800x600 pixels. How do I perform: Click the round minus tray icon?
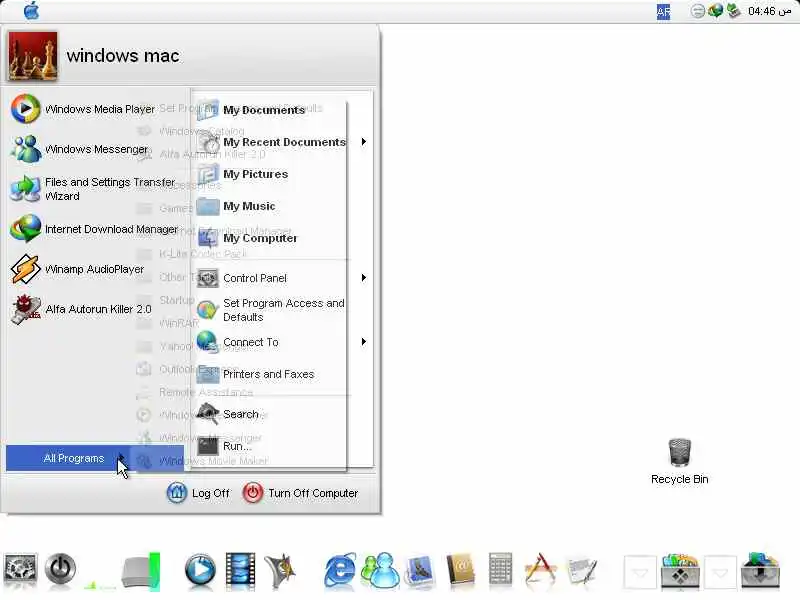point(697,11)
